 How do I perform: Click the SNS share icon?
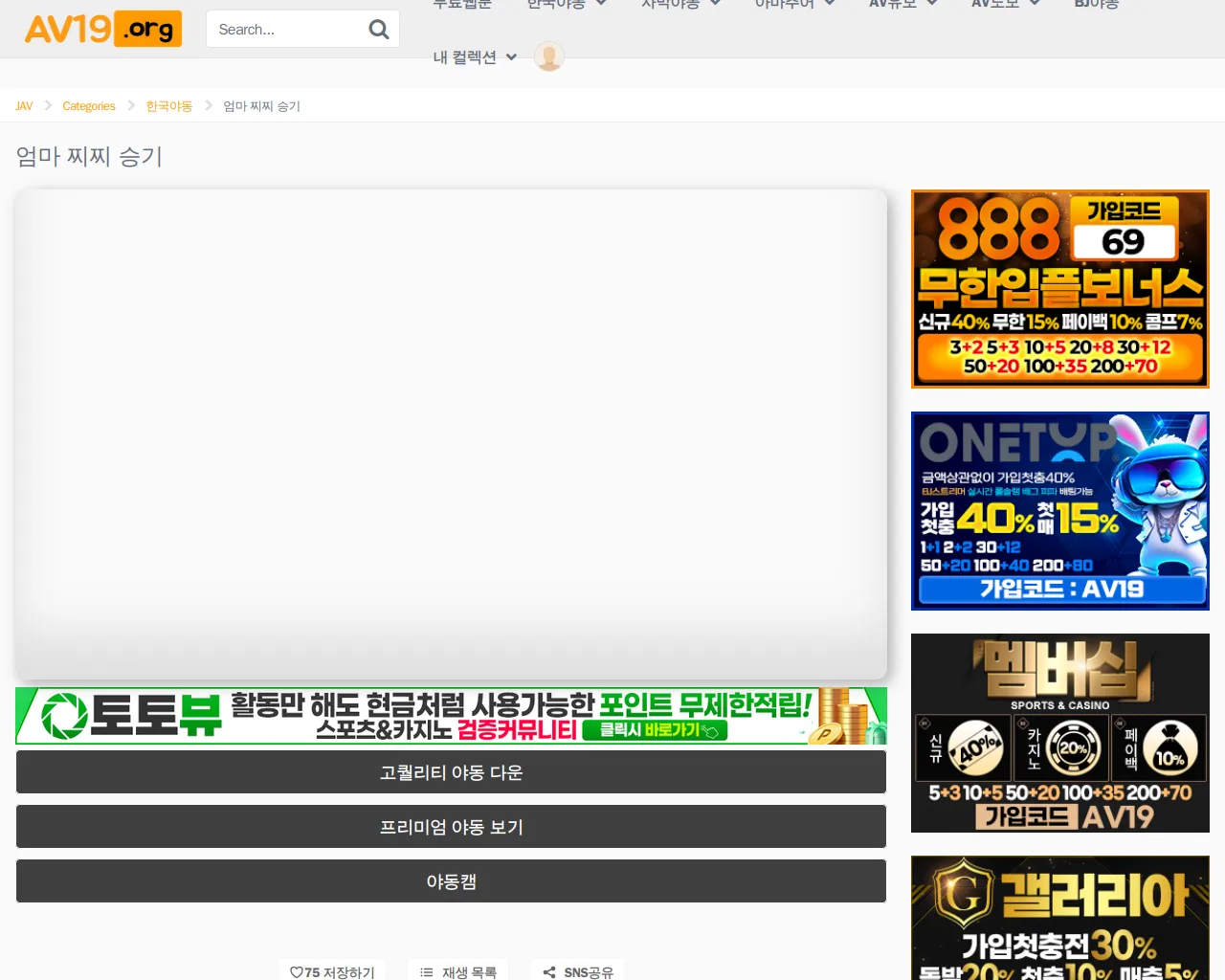(x=549, y=971)
